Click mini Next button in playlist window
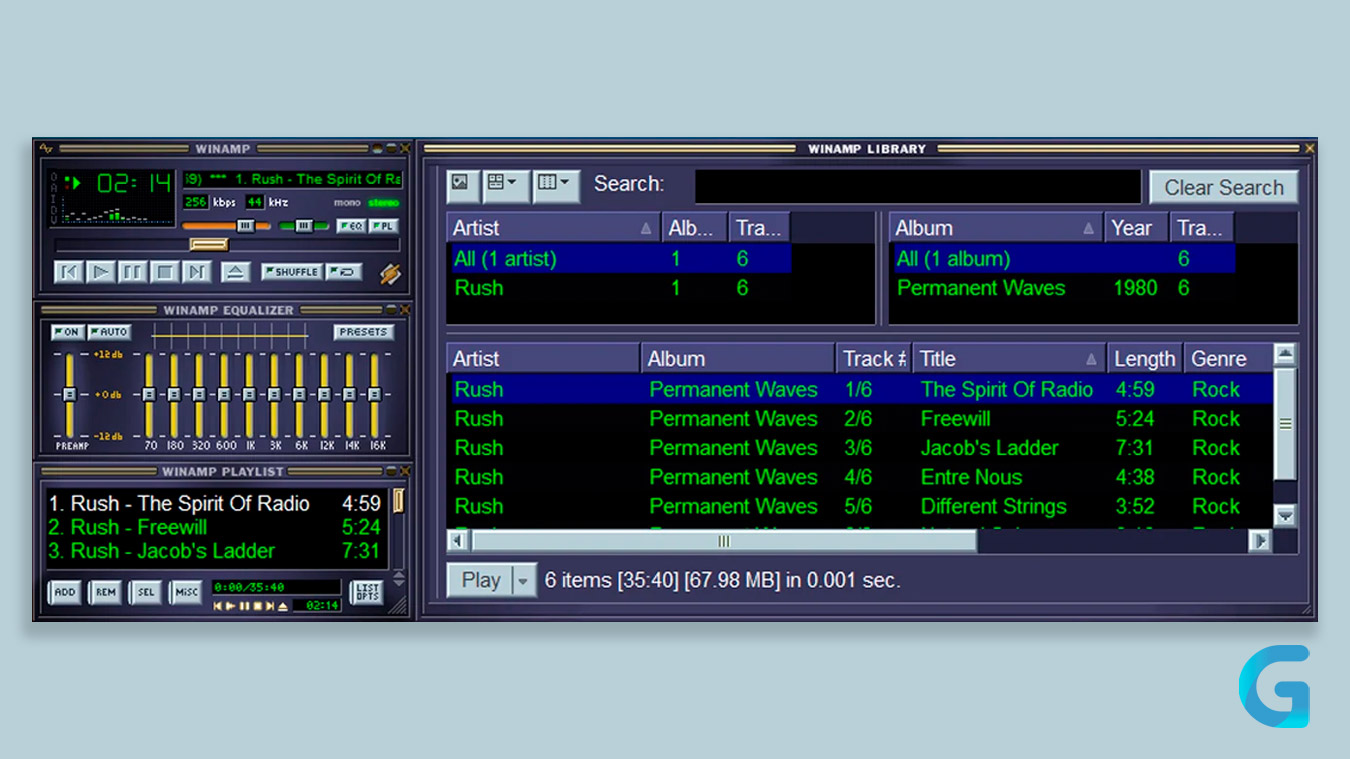 [x=269, y=606]
